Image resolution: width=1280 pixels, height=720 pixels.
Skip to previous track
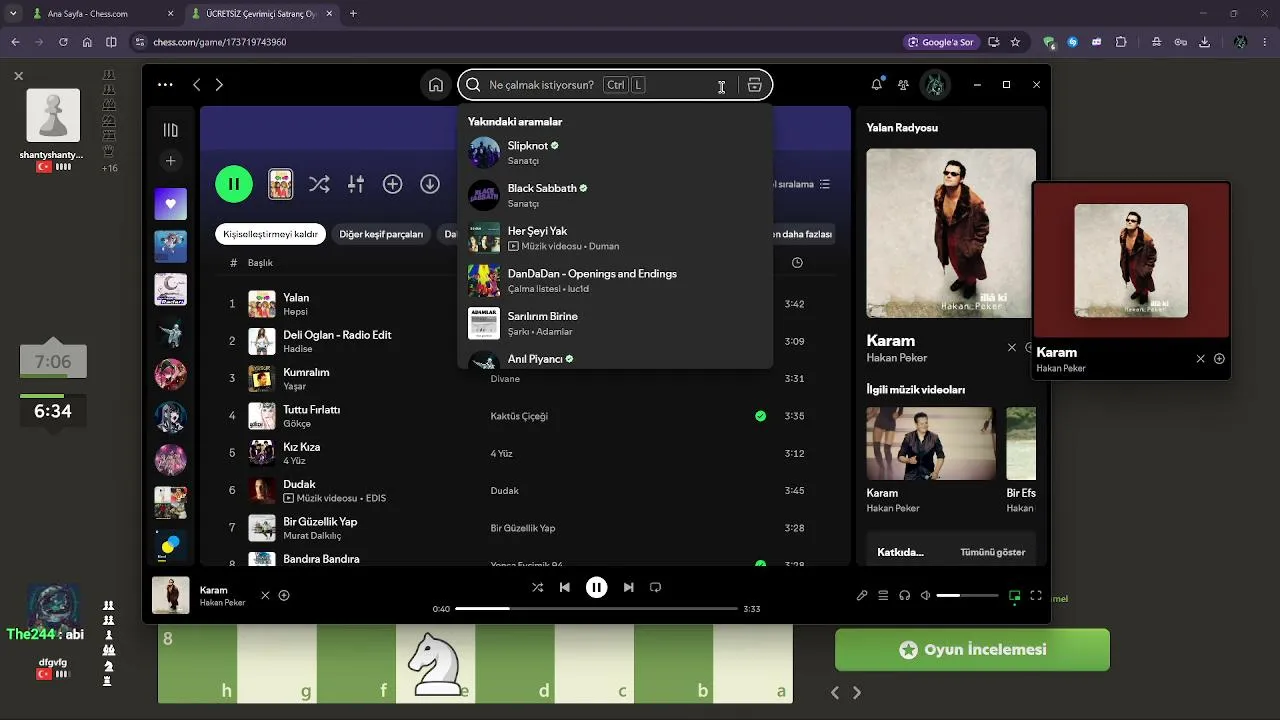[x=565, y=587]
